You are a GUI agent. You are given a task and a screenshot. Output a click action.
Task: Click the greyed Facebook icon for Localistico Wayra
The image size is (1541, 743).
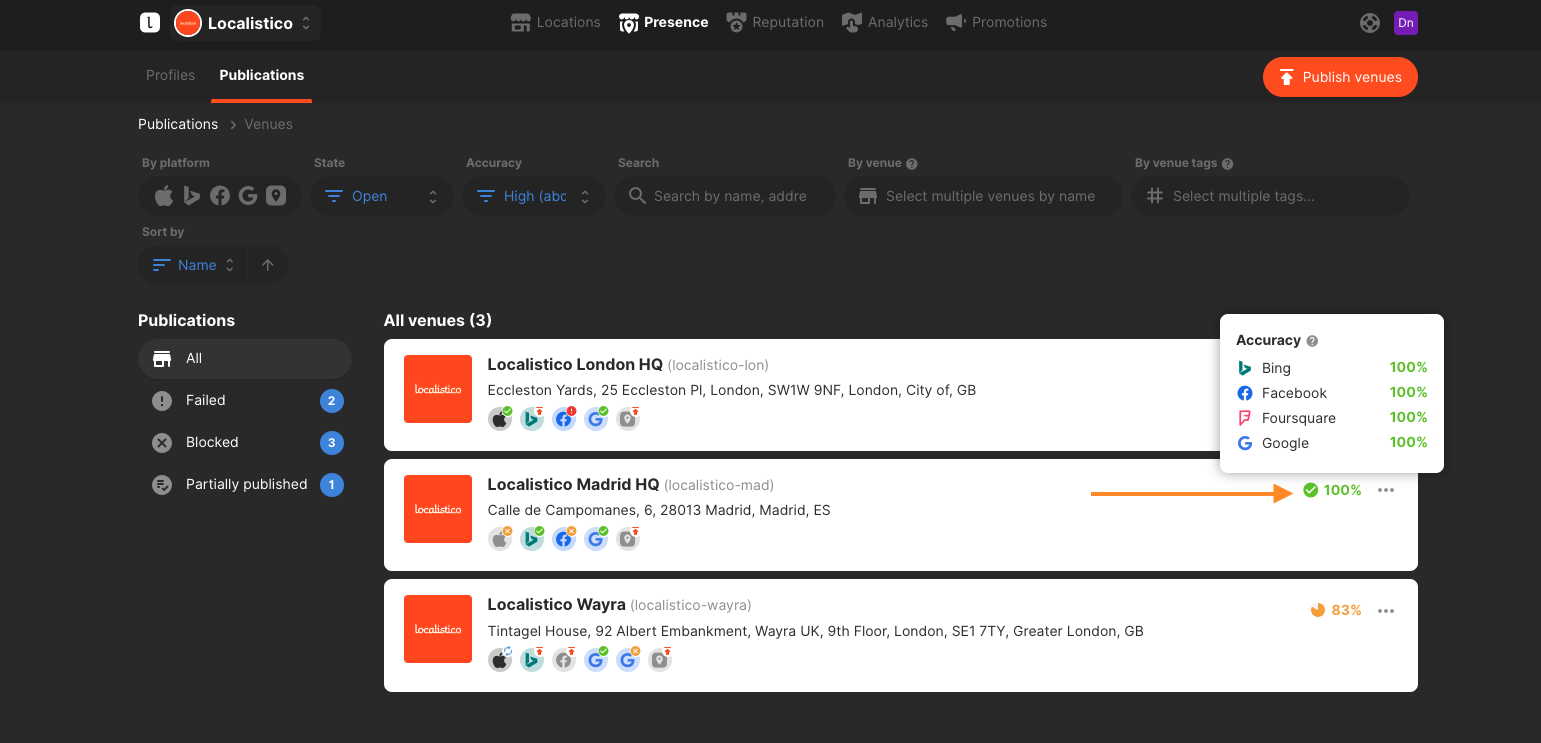563,659
